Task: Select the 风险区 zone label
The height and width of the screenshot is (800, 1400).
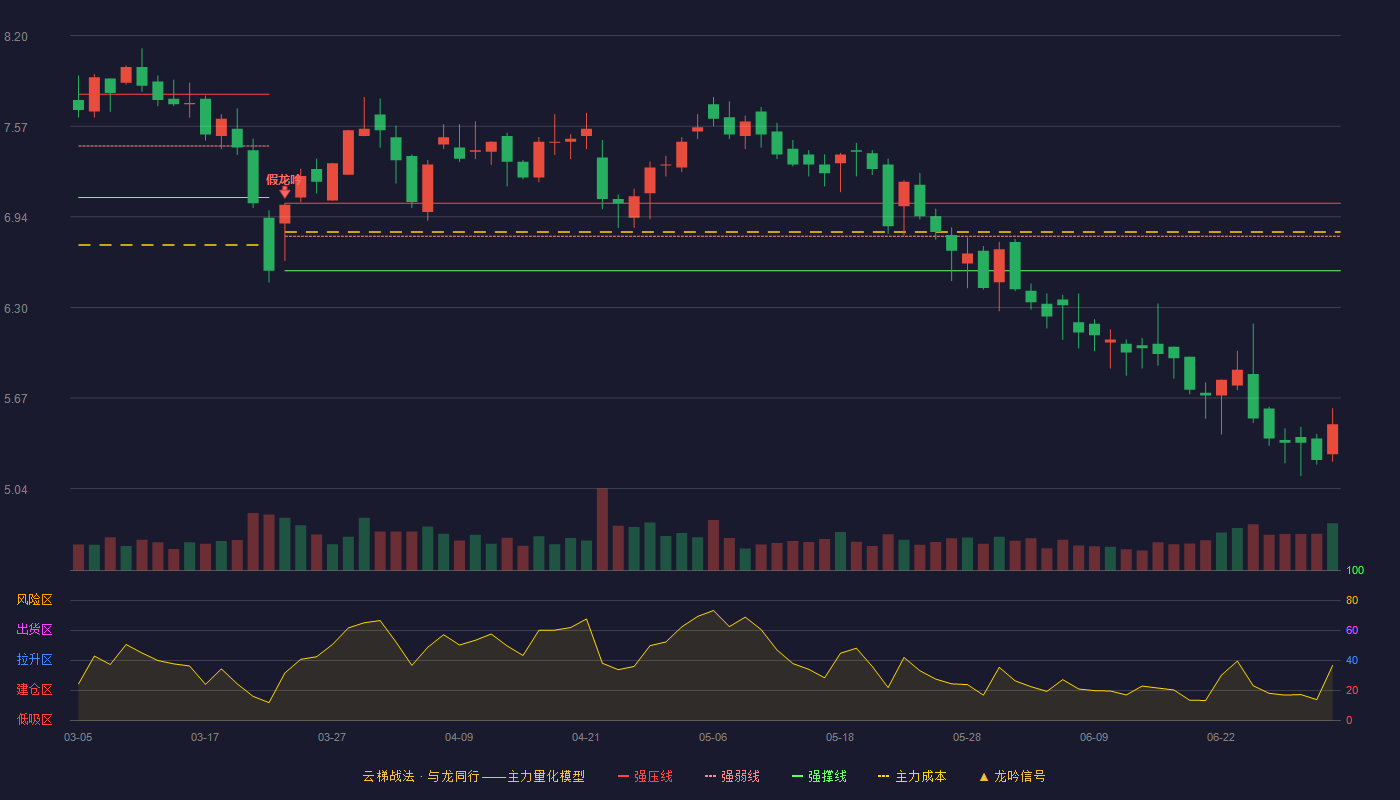Action: tap(34, 600)
